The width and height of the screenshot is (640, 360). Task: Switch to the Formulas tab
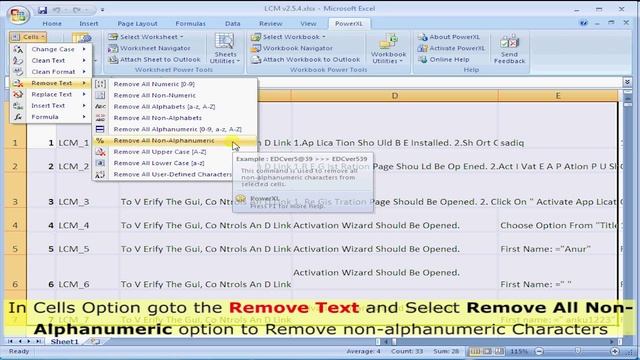pos(190,24)
